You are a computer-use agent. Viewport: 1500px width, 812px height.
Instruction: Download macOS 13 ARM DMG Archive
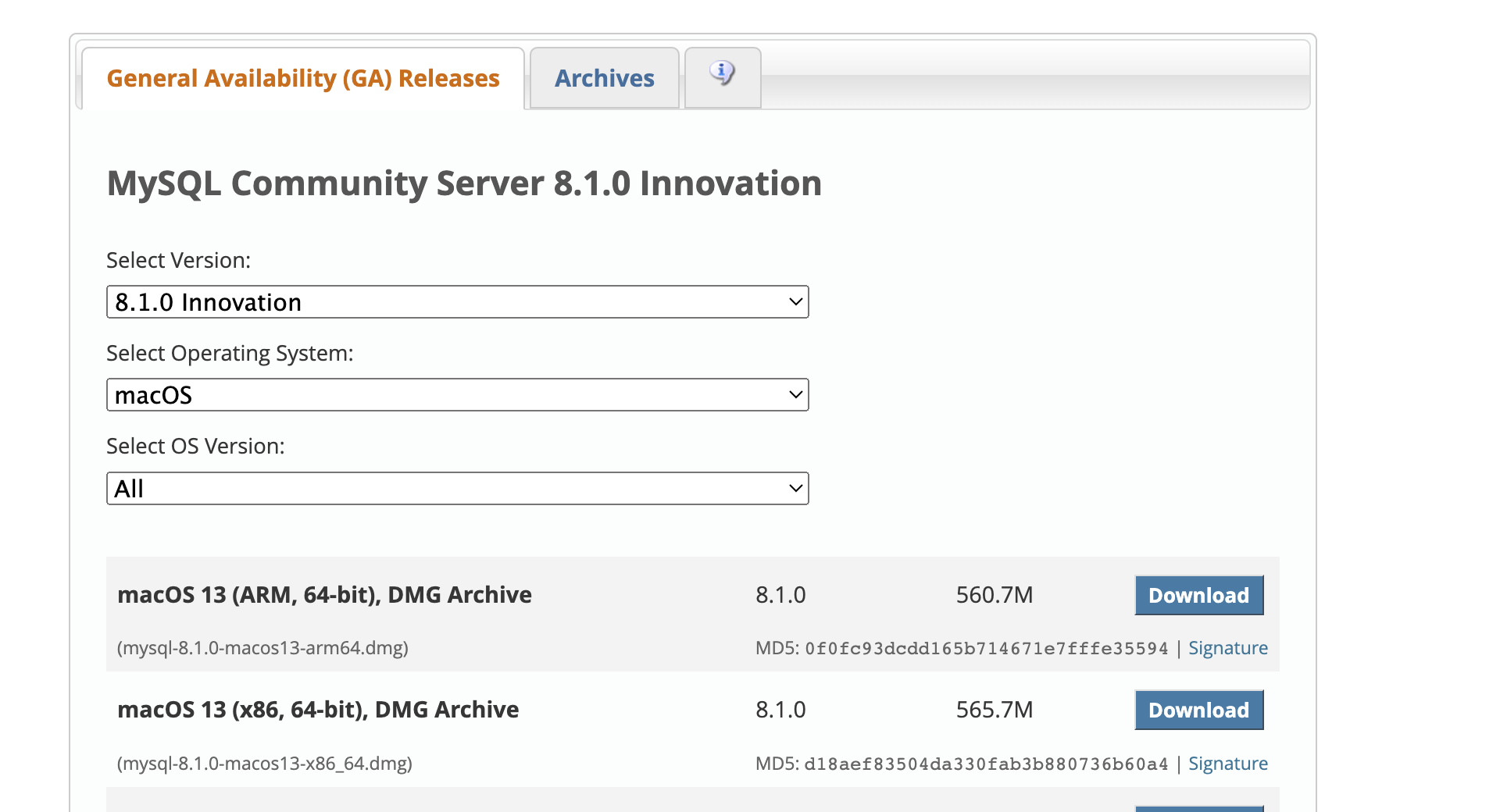pyautogui.click(x=1199, y=596)
